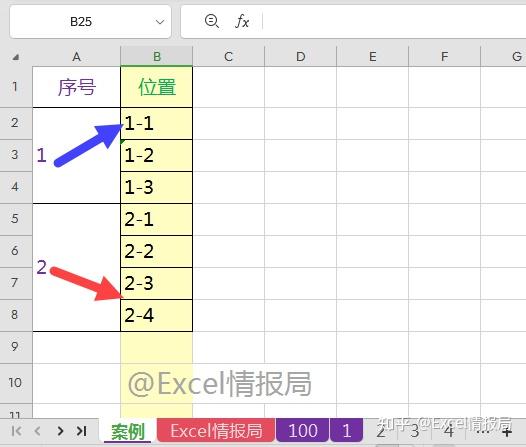Switch to the '案例' sheet tab

(128, 431)
